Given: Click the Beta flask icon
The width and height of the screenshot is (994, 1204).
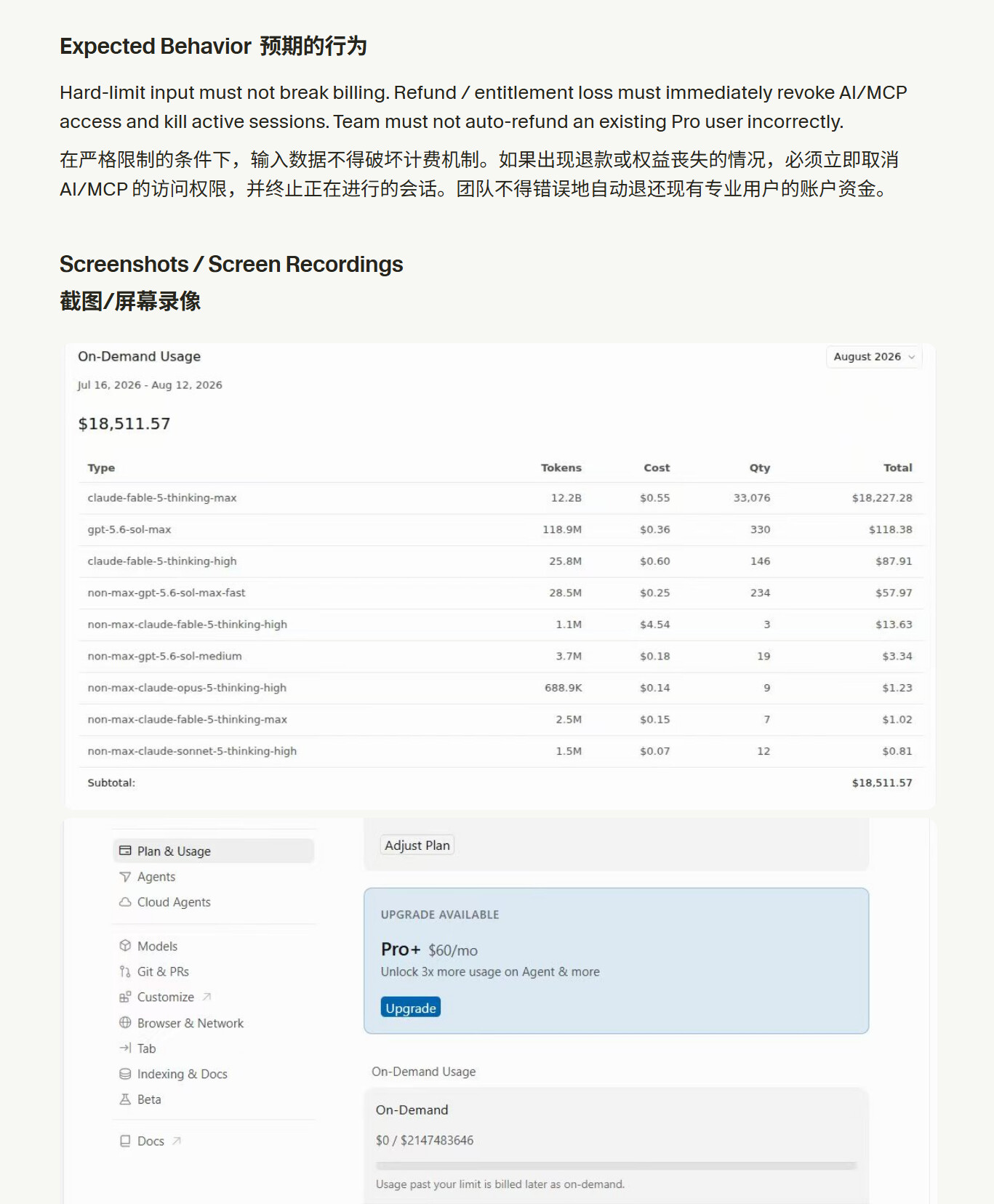Looking at the screenshot, I should pos(125,1099).
